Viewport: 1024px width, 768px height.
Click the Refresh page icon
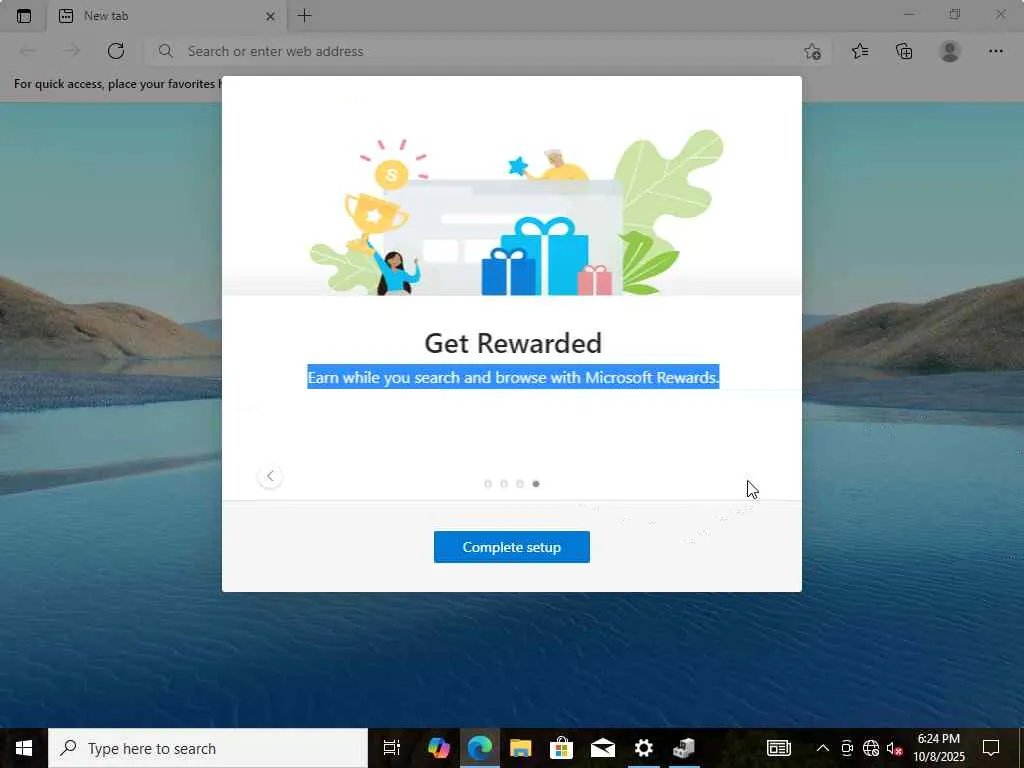116,51
